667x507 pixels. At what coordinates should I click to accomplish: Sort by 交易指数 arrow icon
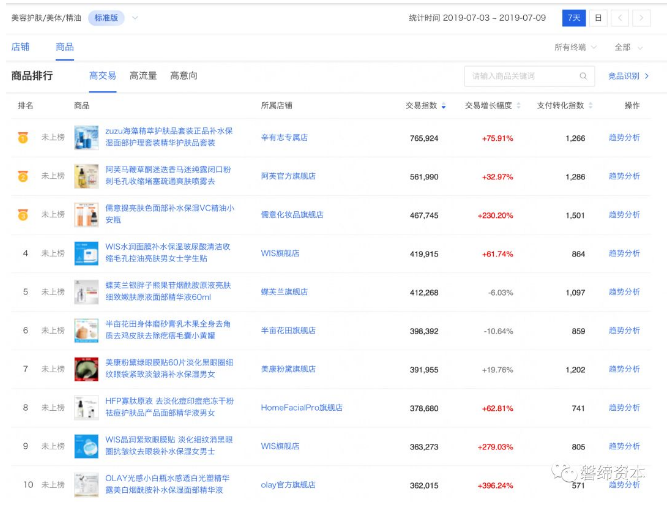[x=444, y=106]
